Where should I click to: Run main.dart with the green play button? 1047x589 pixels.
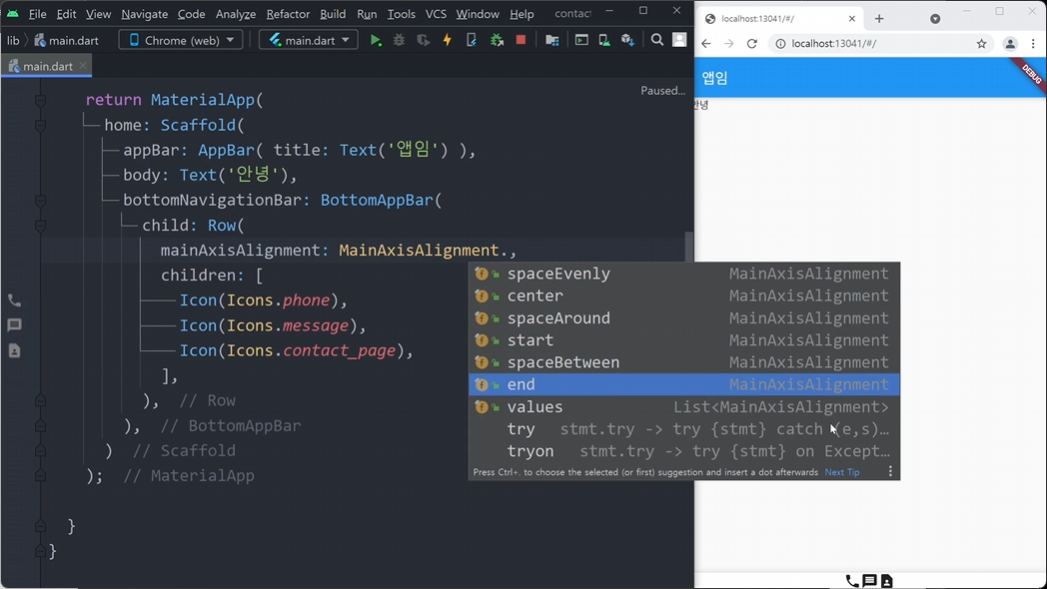376,41
